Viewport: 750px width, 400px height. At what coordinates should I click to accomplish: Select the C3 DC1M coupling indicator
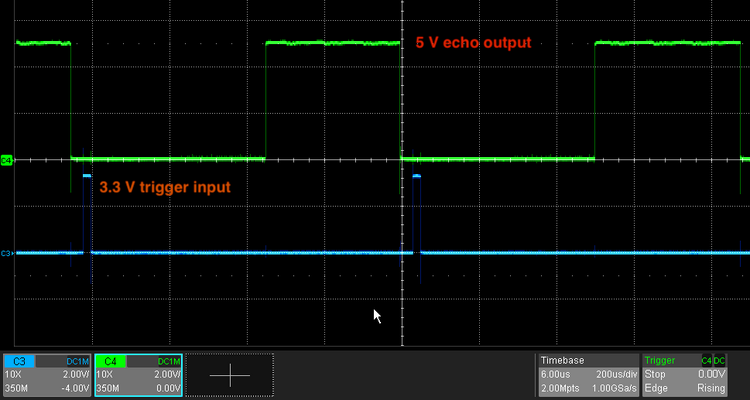pos(78,360)
